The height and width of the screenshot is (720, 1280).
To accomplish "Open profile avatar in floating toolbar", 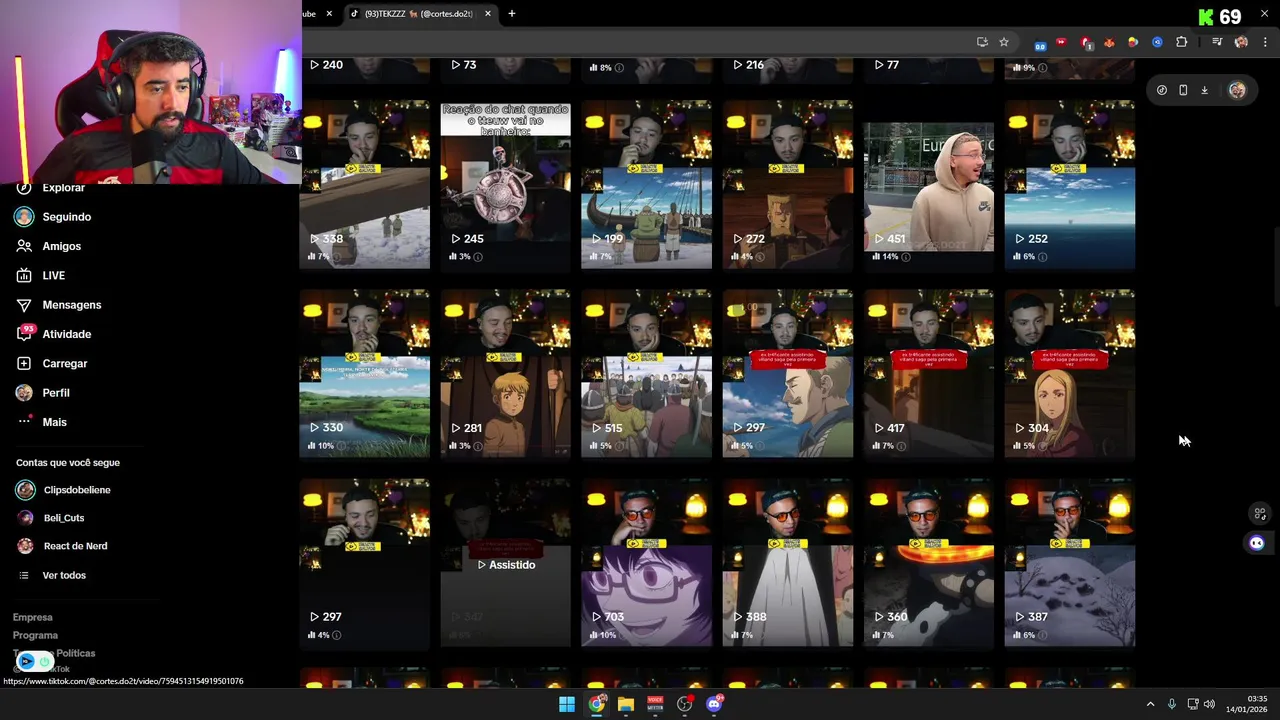I will pyautogui.click(x=1237, y=90).
